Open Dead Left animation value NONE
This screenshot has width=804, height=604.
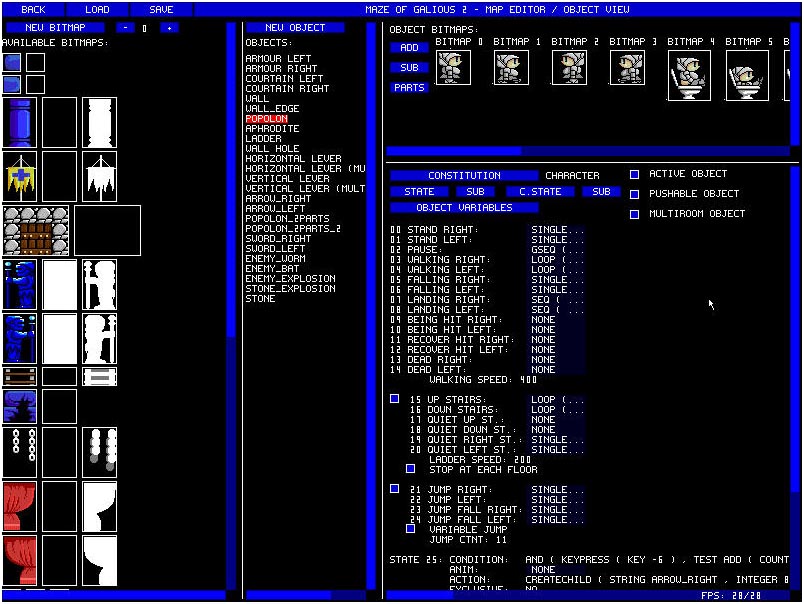pyautogui.click(x=557, y=370)
